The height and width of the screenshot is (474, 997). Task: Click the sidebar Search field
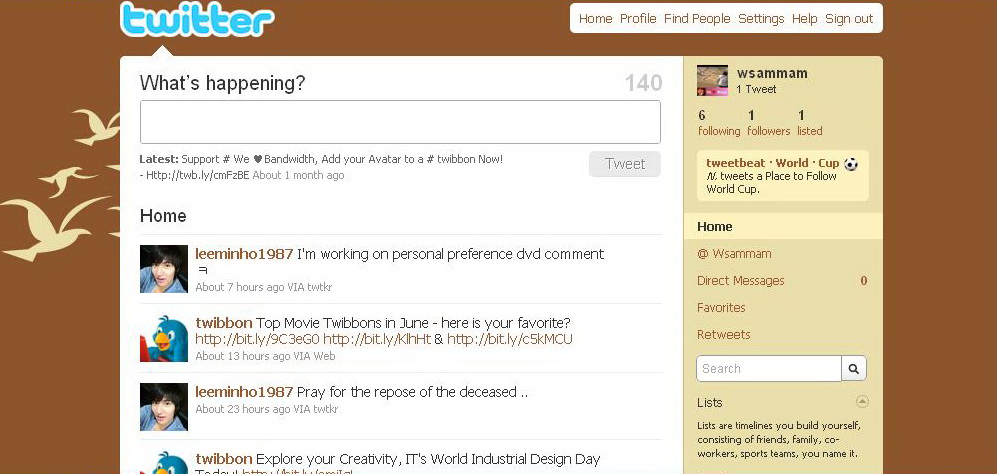pyautogui.click(x=769, y=368)
